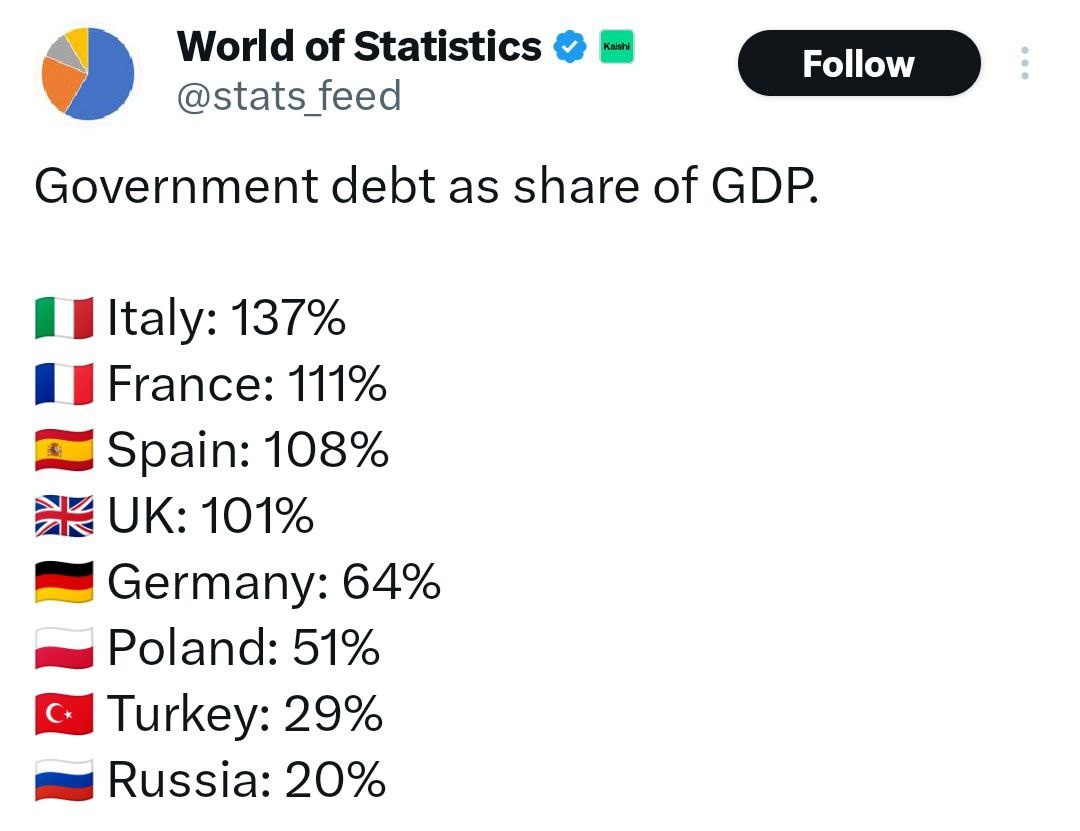The width and height of the screenshot is (1080, 831).
Task: Open the three-dot more options menu
Action: (x=1025, y=63)
